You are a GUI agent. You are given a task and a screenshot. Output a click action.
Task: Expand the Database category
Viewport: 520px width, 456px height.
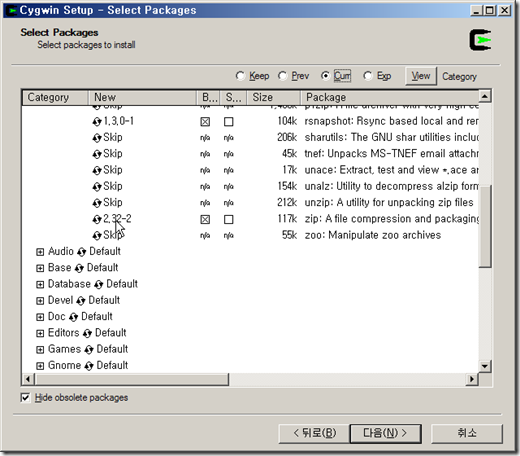point(40,285)
